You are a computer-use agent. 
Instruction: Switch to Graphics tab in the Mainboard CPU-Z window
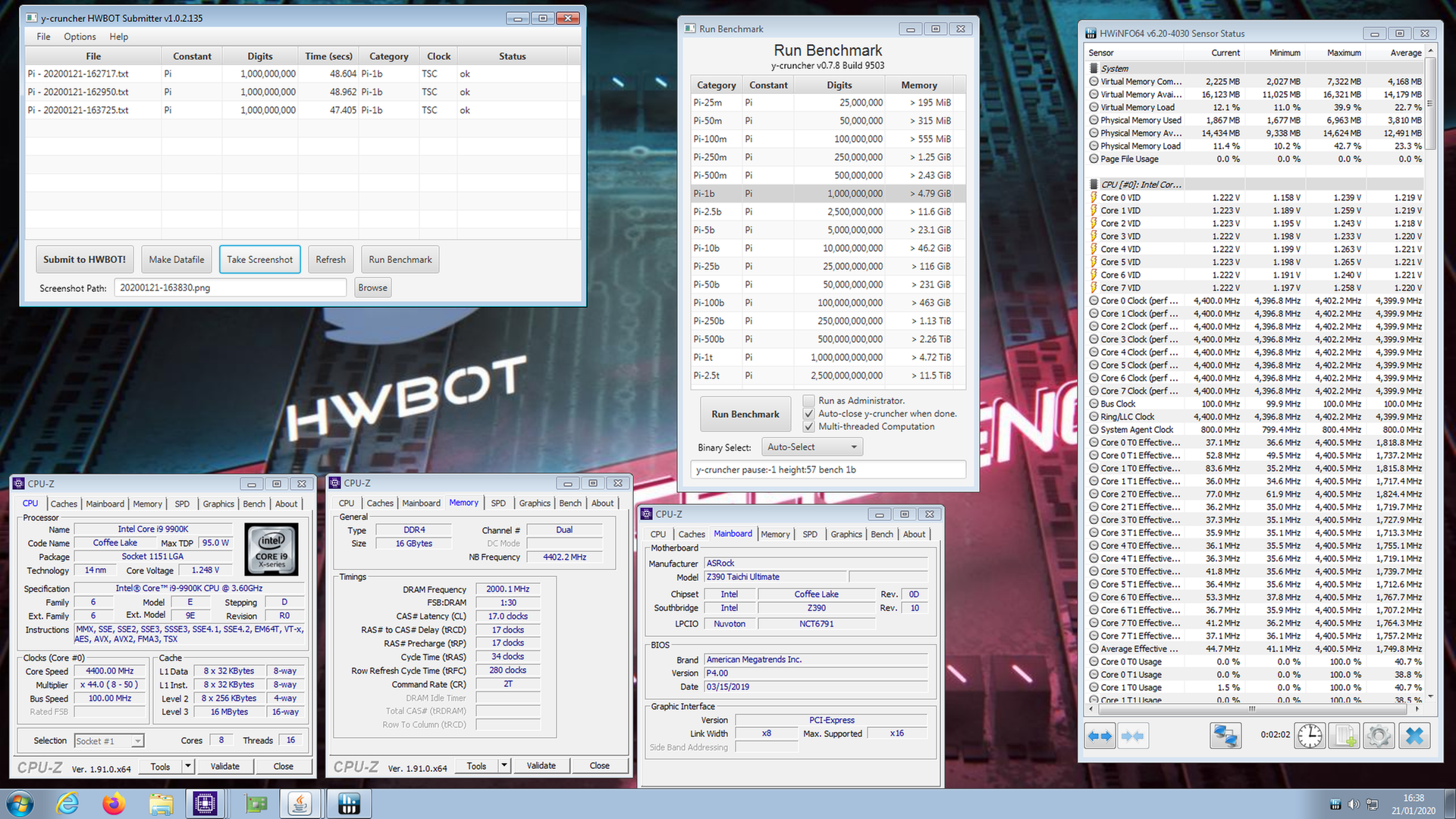point(846,534)
